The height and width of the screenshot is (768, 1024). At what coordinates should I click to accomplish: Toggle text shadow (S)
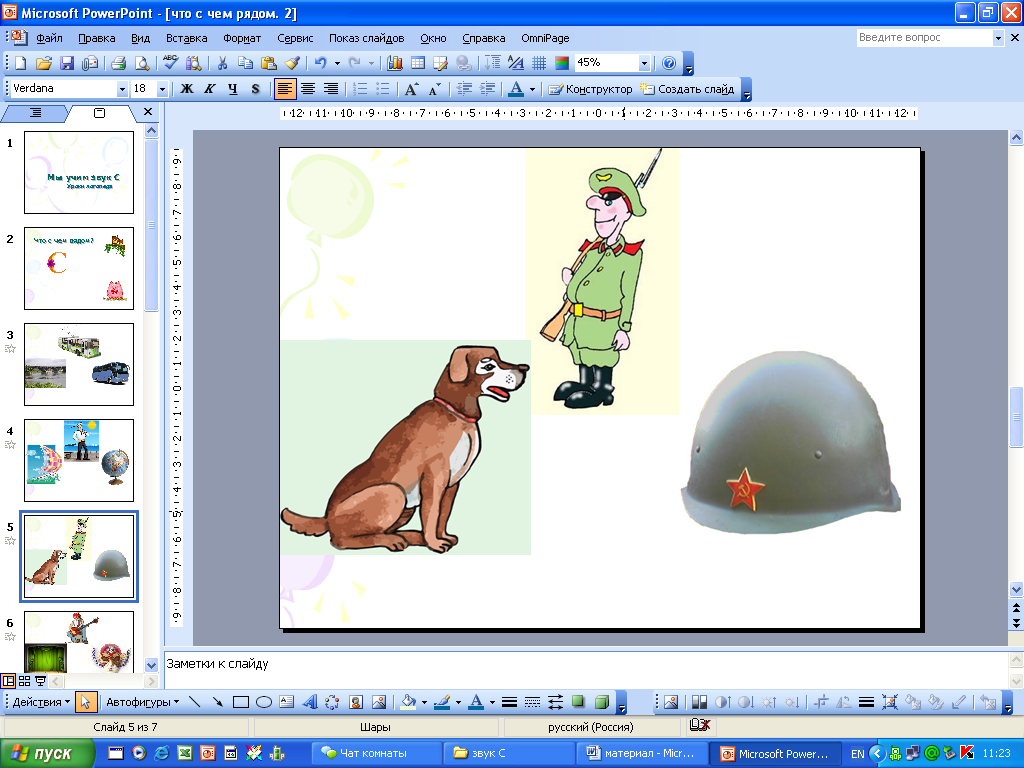click(x=255, y=89)
